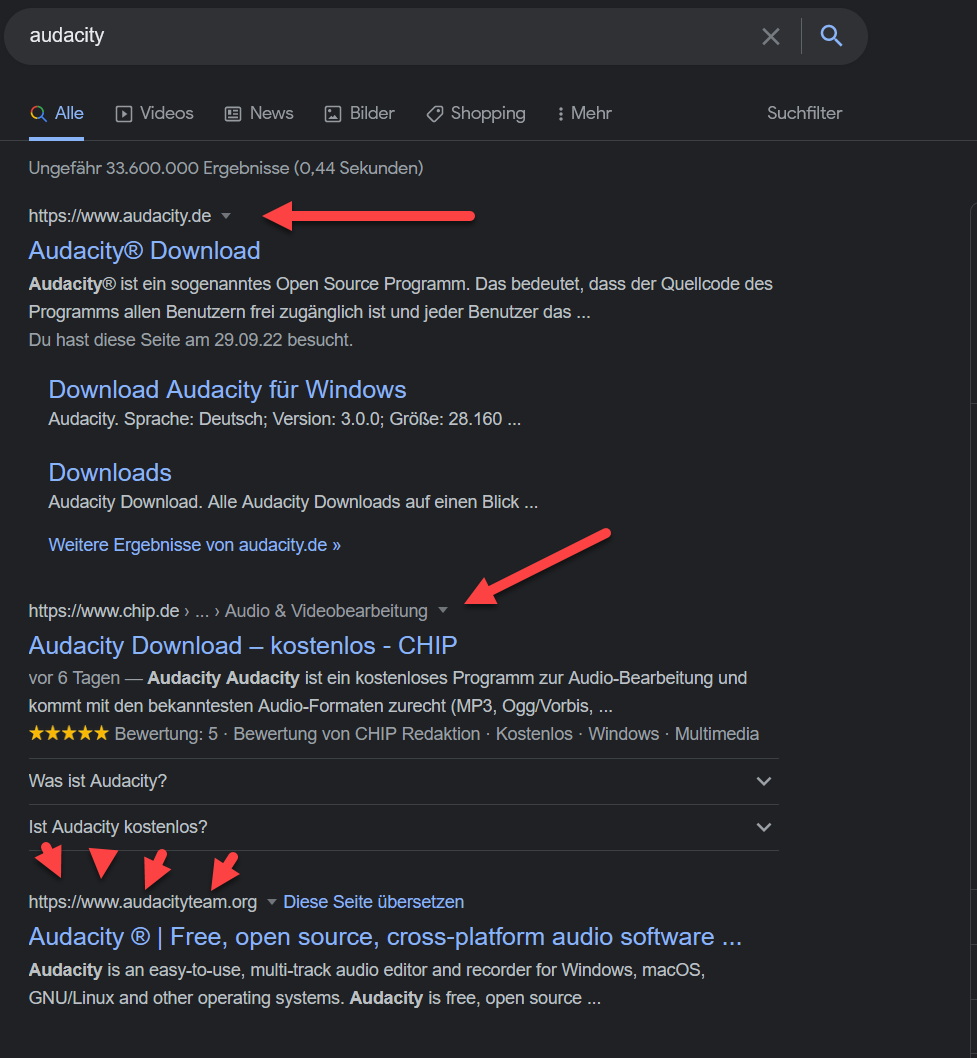Click the magnifier search button
Viewport: 977px width, 1058px height.
[x=831, y=36]
